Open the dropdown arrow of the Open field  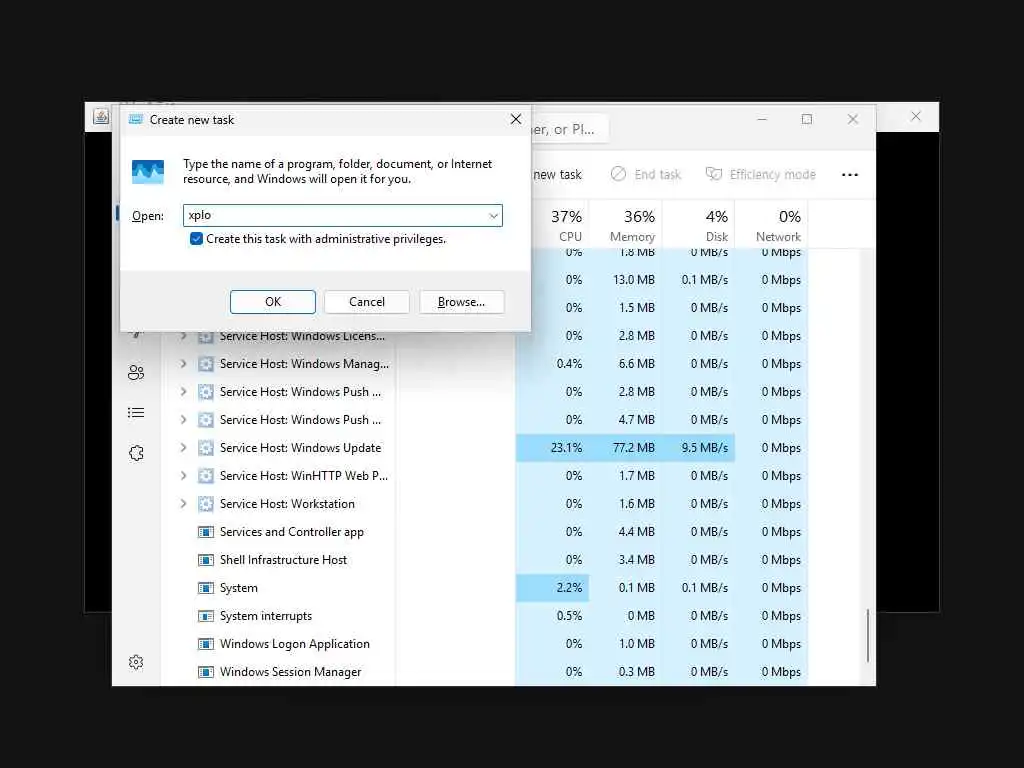pos(494,216)
